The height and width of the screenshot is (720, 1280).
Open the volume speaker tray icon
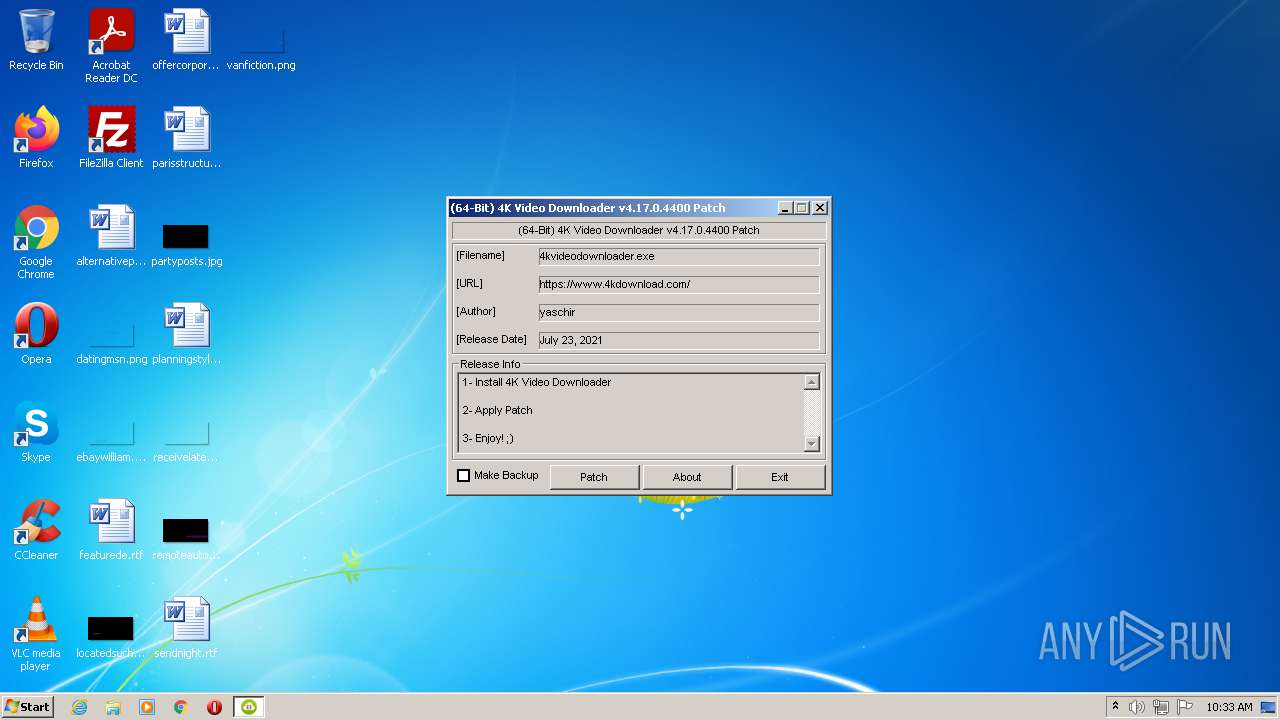pyautogui.click(x=1137, y=707)
